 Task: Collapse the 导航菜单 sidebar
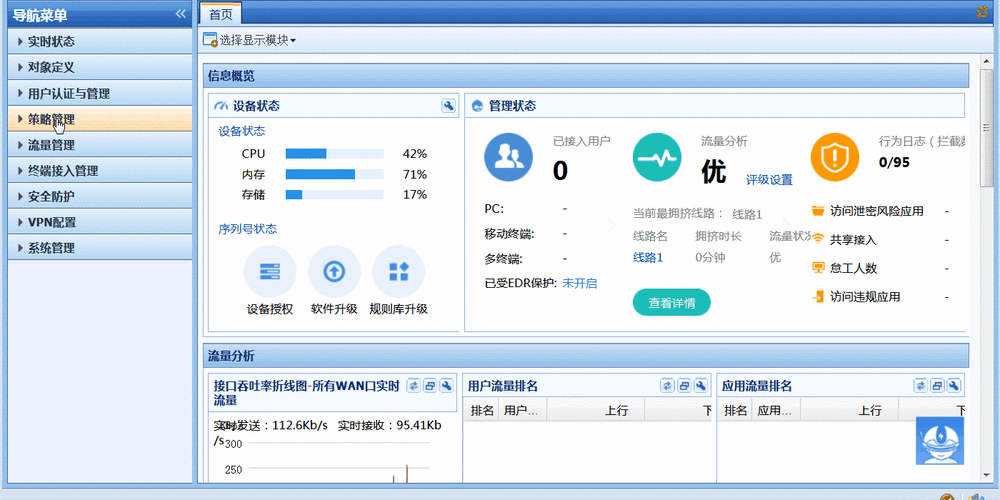pyautogui.click(x=181, y=14)
